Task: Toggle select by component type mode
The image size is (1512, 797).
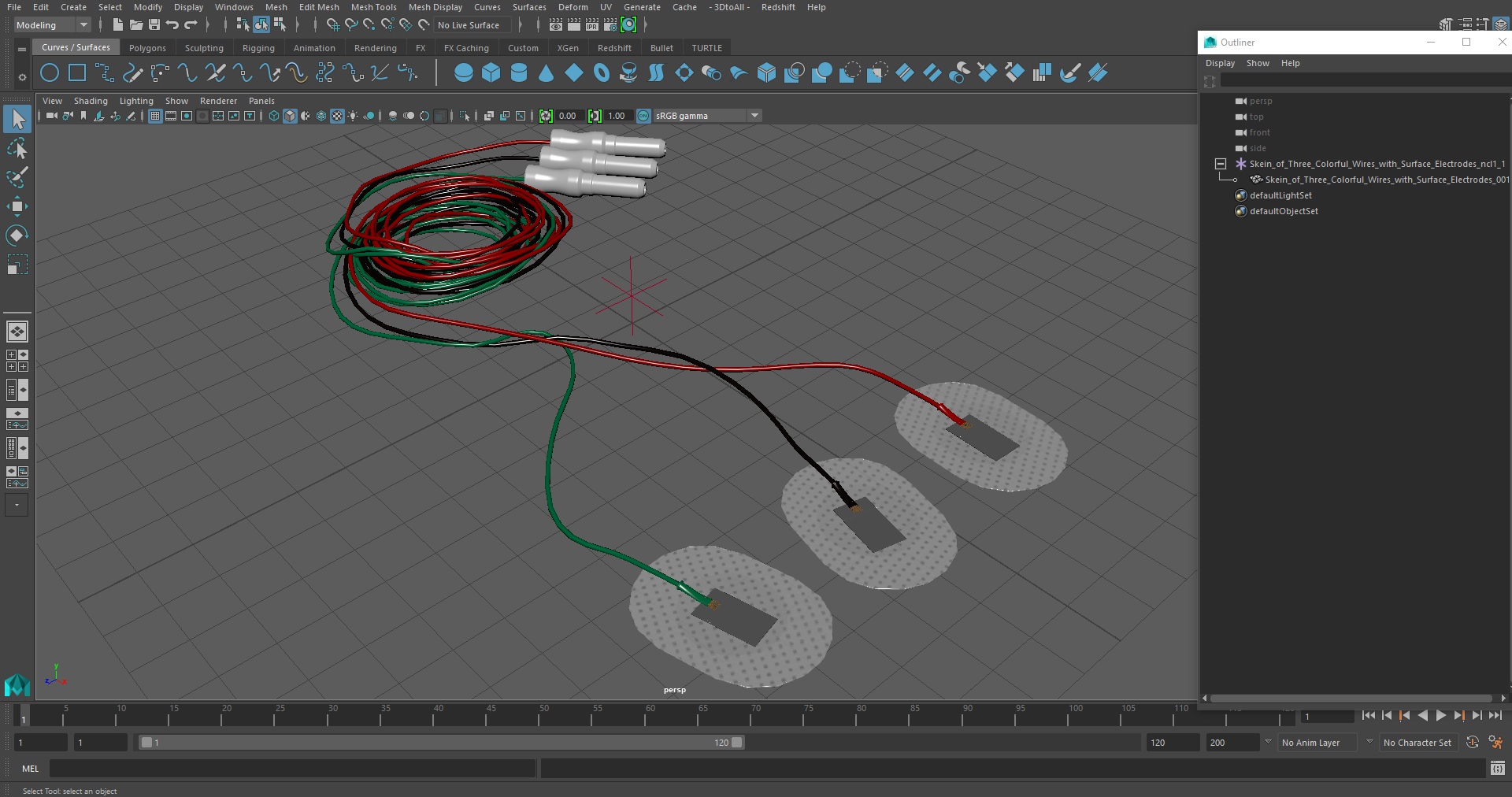Action: [x=280, y=25]
